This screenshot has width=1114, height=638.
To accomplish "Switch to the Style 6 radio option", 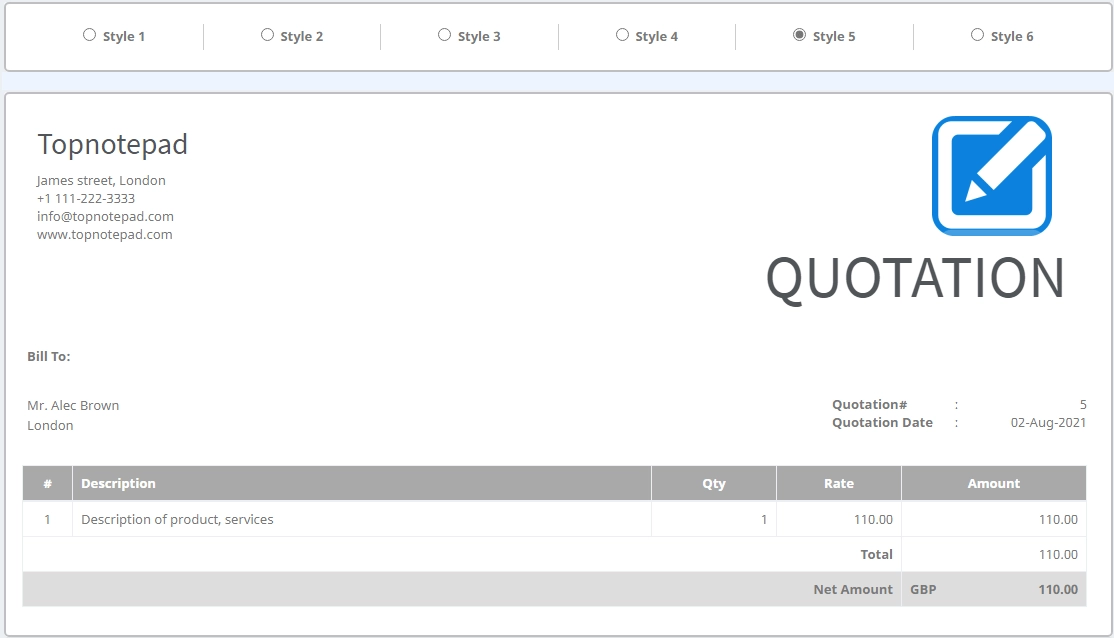I will tap(978, 35).
